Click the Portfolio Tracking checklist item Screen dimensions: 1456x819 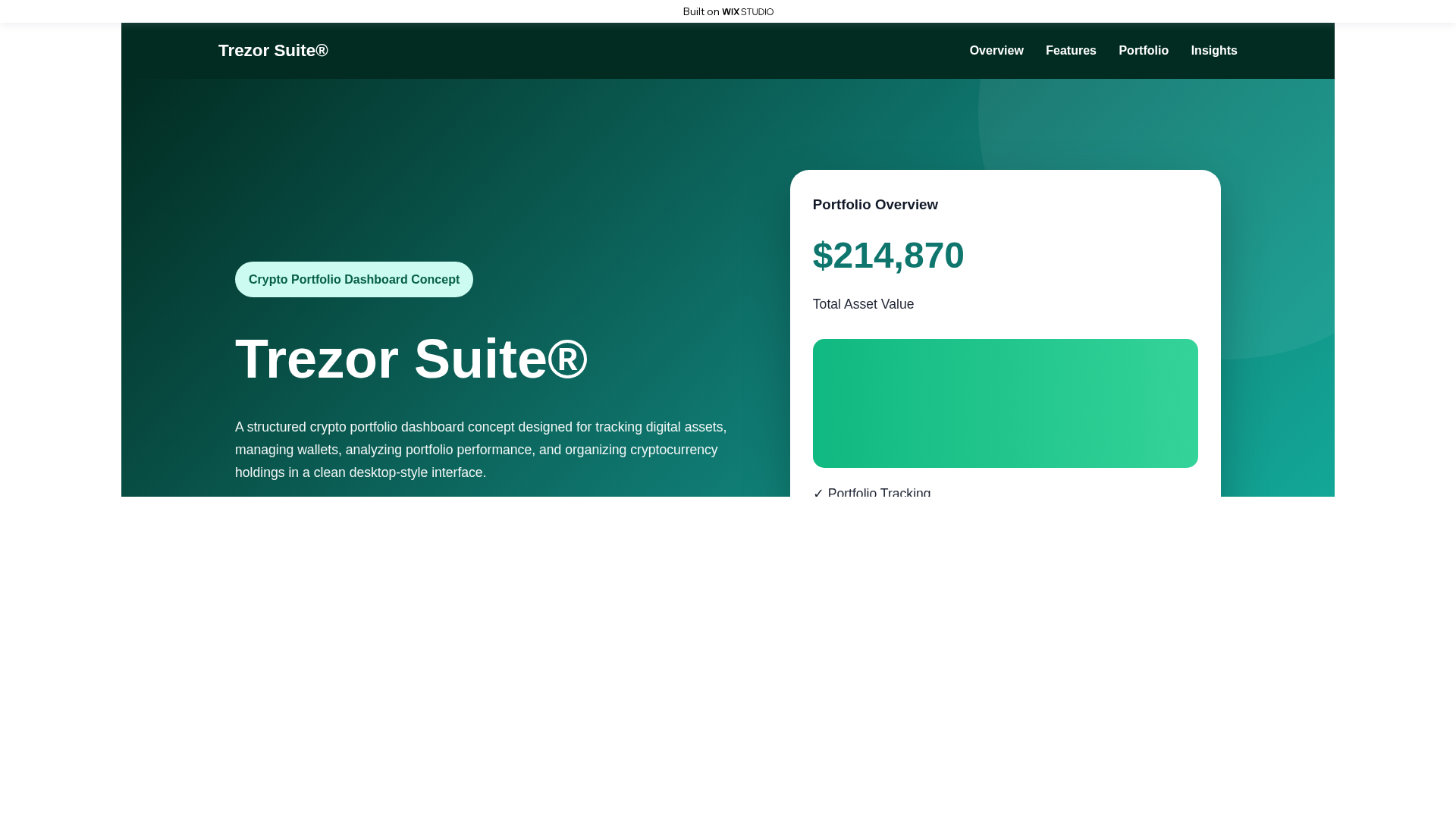click(x=872, y=492)
